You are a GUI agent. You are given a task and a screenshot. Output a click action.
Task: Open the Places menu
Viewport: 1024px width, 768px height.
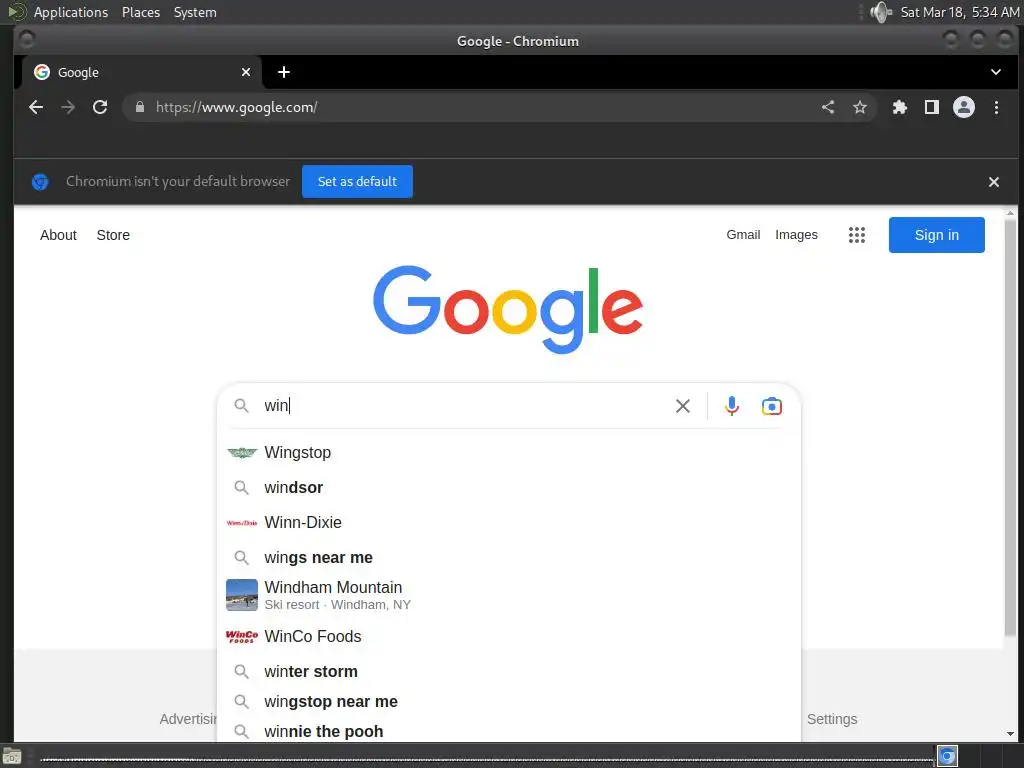[x=140, y=12]
